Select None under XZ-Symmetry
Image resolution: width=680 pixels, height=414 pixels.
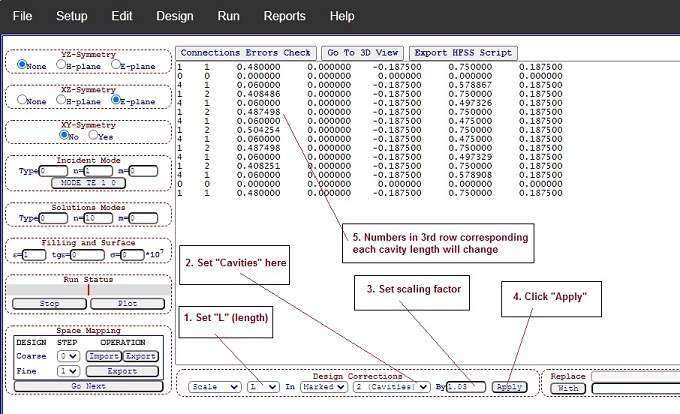click(x=23, y=100)
